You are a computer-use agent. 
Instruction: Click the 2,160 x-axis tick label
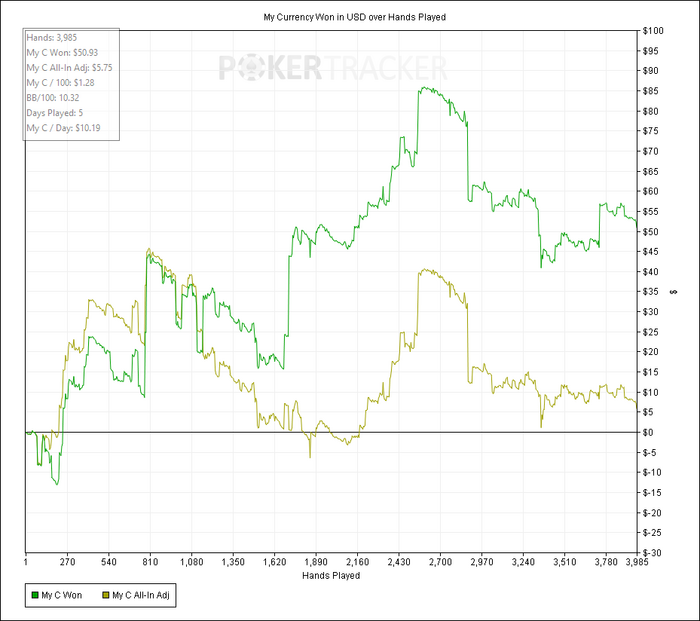pos(358,562)
